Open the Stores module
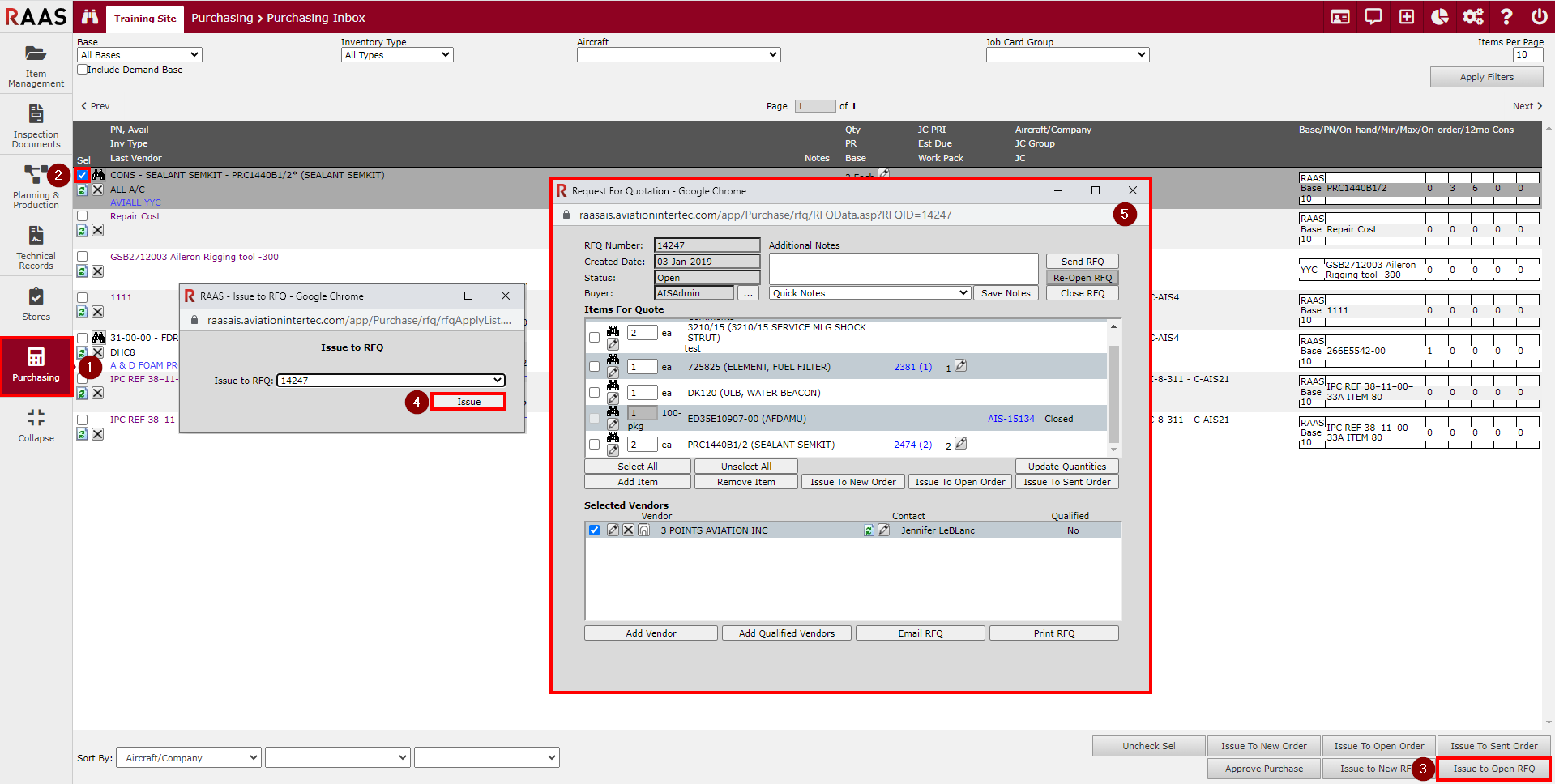Viewport: 1555px width, 784px height. 36,304
